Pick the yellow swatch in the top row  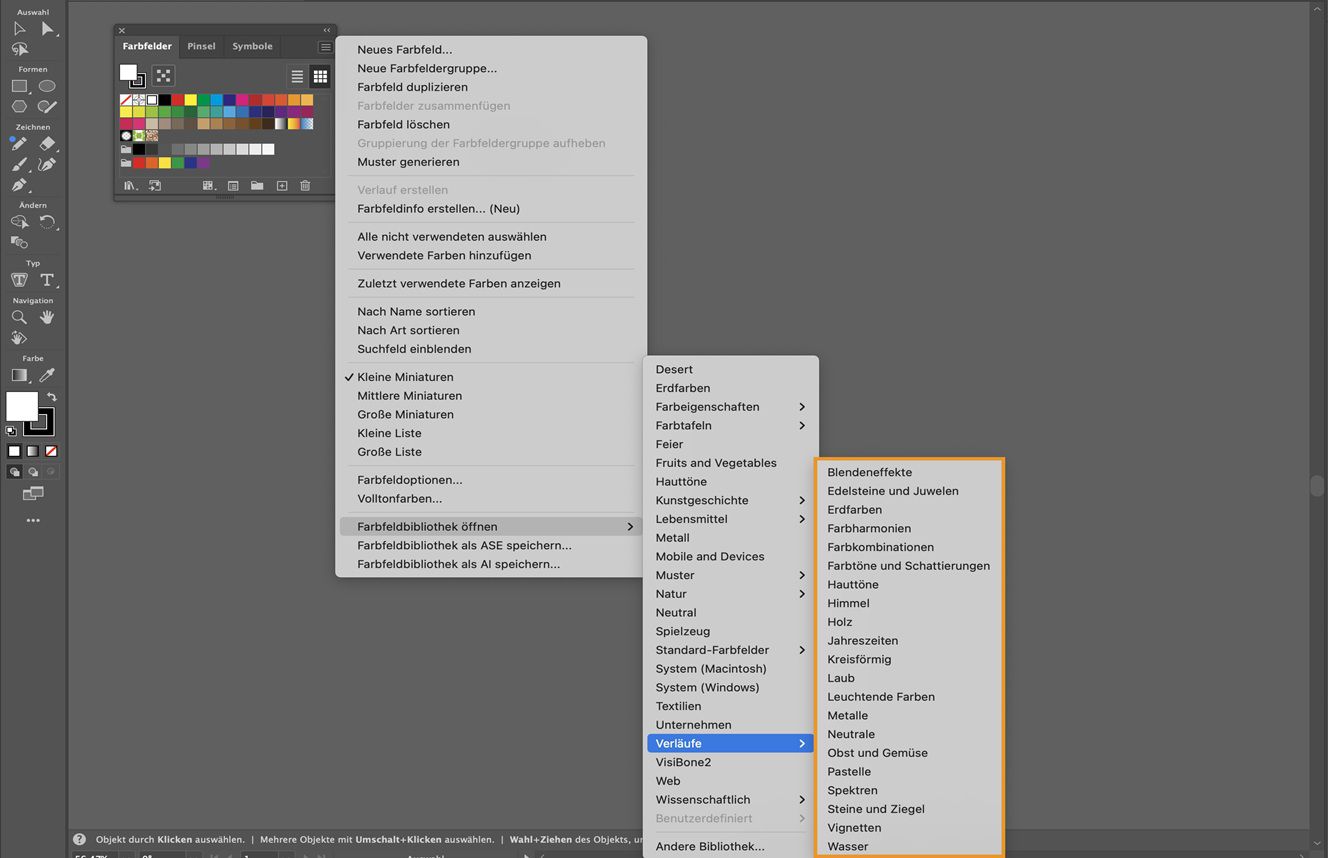tap(190, 100)
